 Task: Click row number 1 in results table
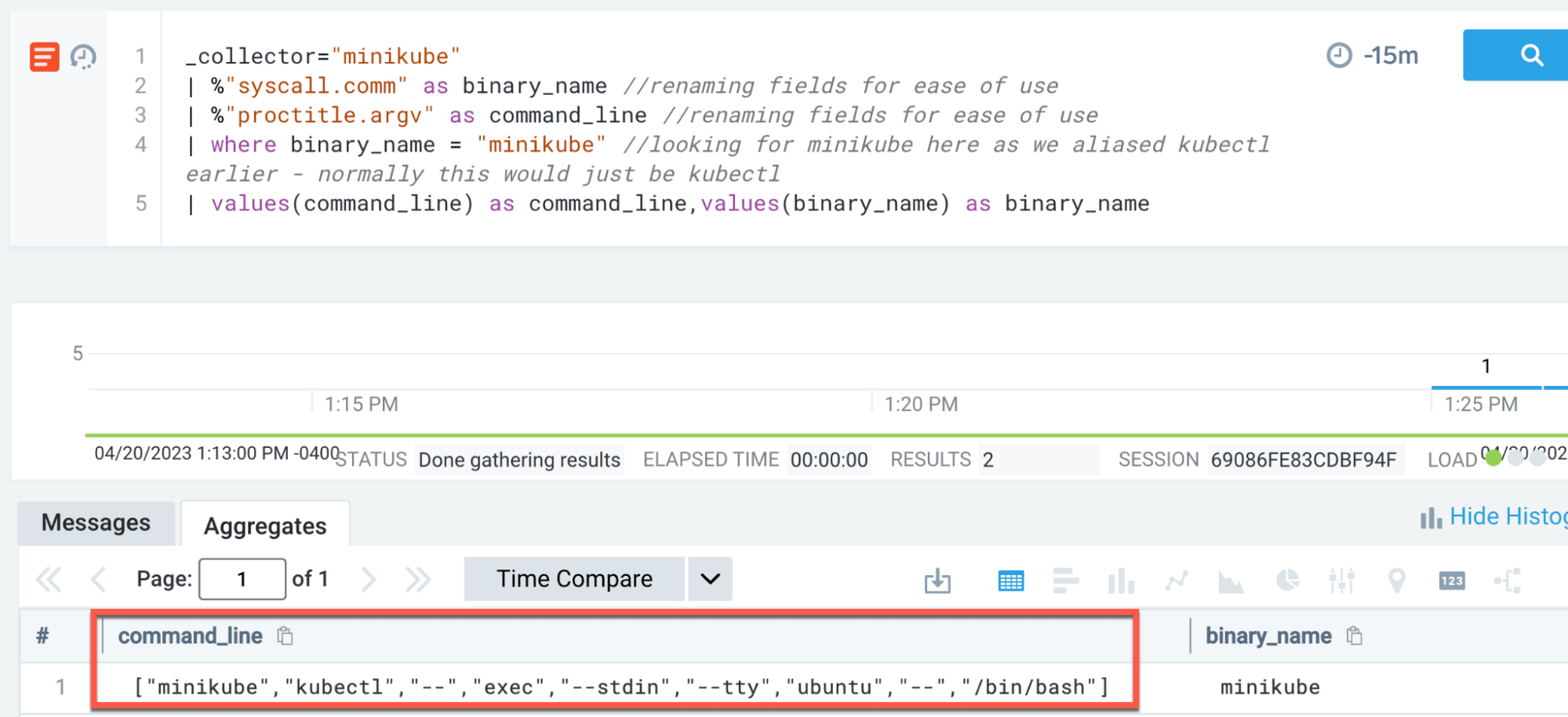(x=60, y=688)
